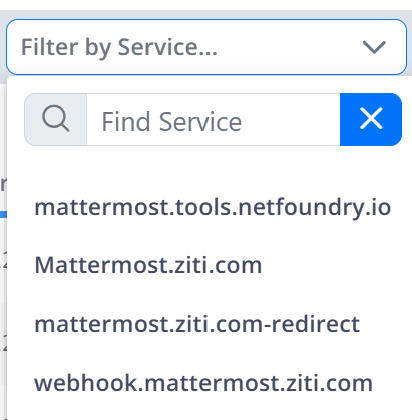Click into the Find Service search box
The height and width of the screenshot is (420, 412).
pos(213,119)
